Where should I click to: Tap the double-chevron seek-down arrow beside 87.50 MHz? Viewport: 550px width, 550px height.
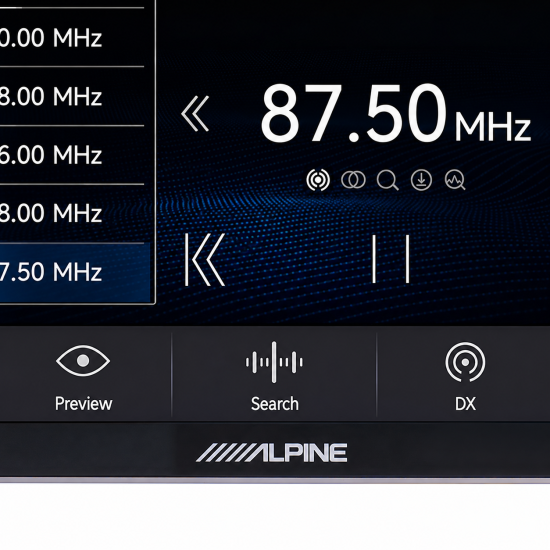(195, 114)
